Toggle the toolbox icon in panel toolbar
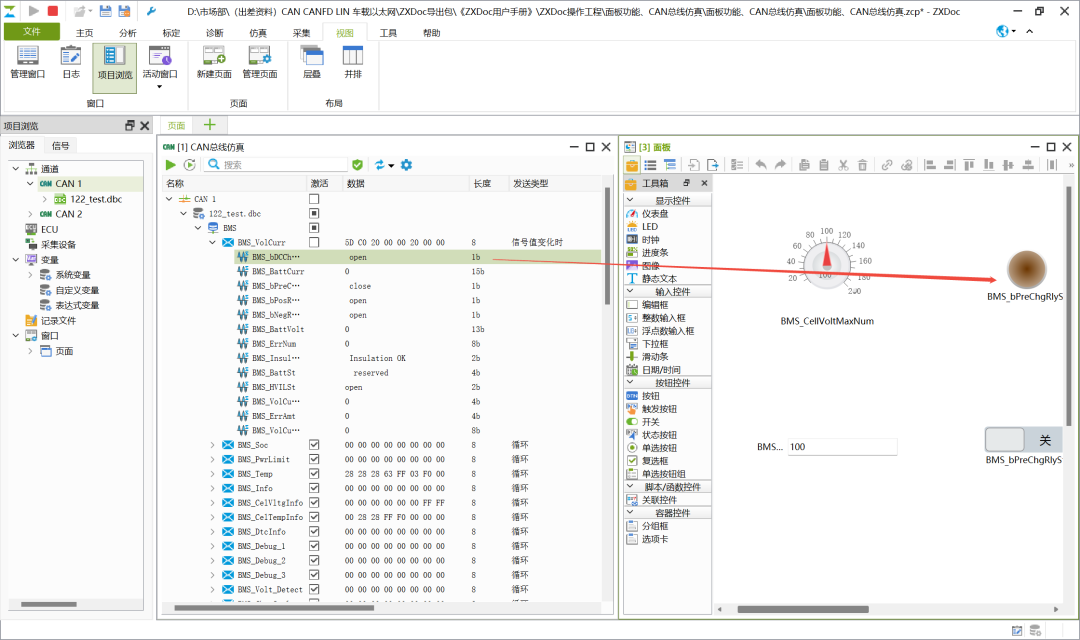This screenshot has width=1080, height=640. (632, 165)
